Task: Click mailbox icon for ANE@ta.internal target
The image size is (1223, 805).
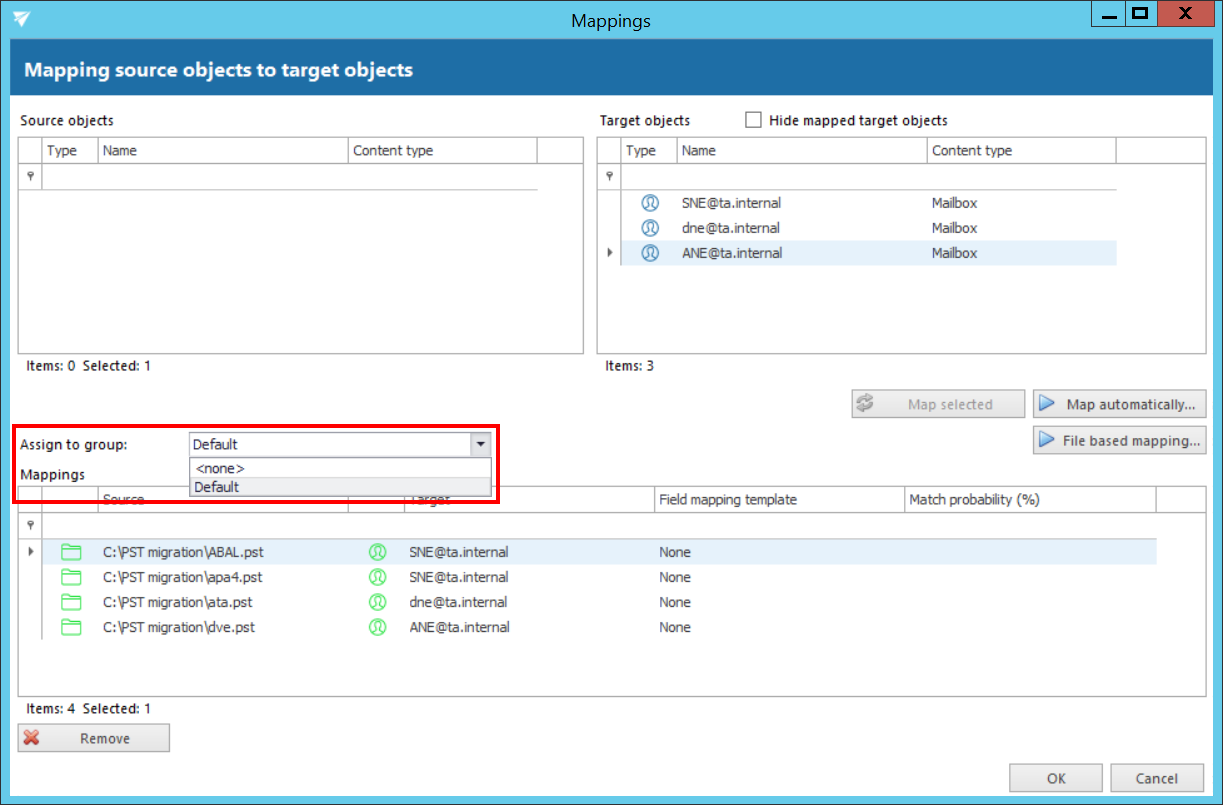Action: (x=650, y=253)
